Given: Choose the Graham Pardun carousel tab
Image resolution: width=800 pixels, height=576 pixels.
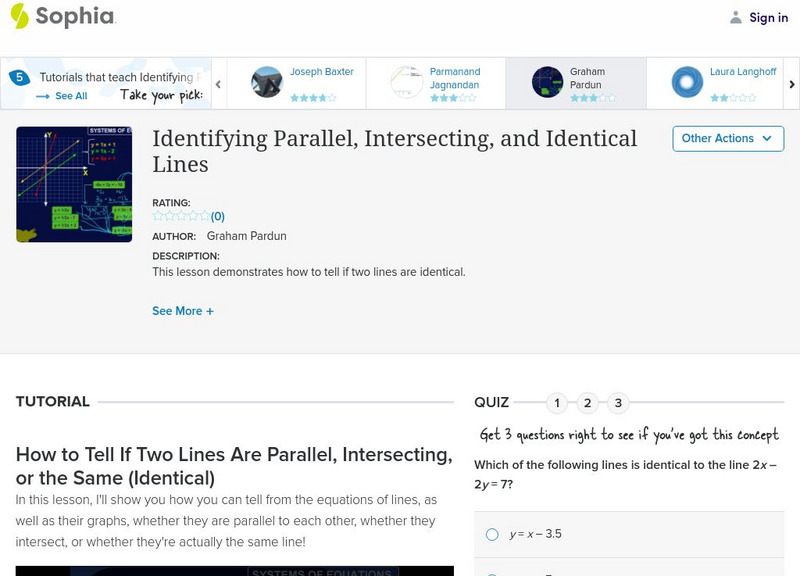Looking at the screenshot, I should tap(576, 83).
